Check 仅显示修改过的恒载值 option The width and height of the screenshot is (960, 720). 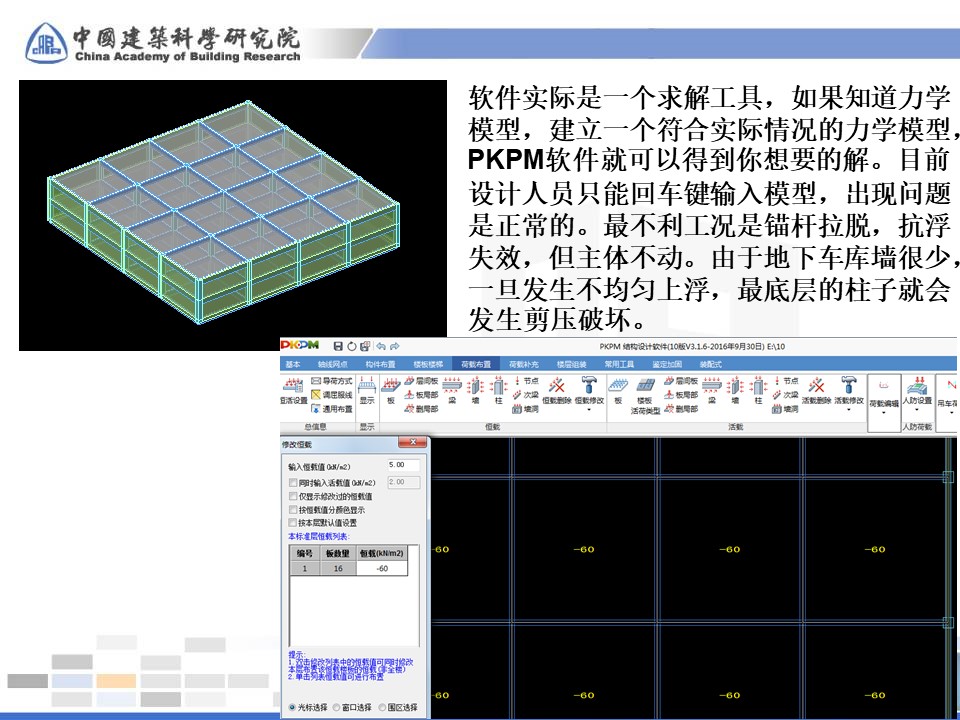pos(292,496)
